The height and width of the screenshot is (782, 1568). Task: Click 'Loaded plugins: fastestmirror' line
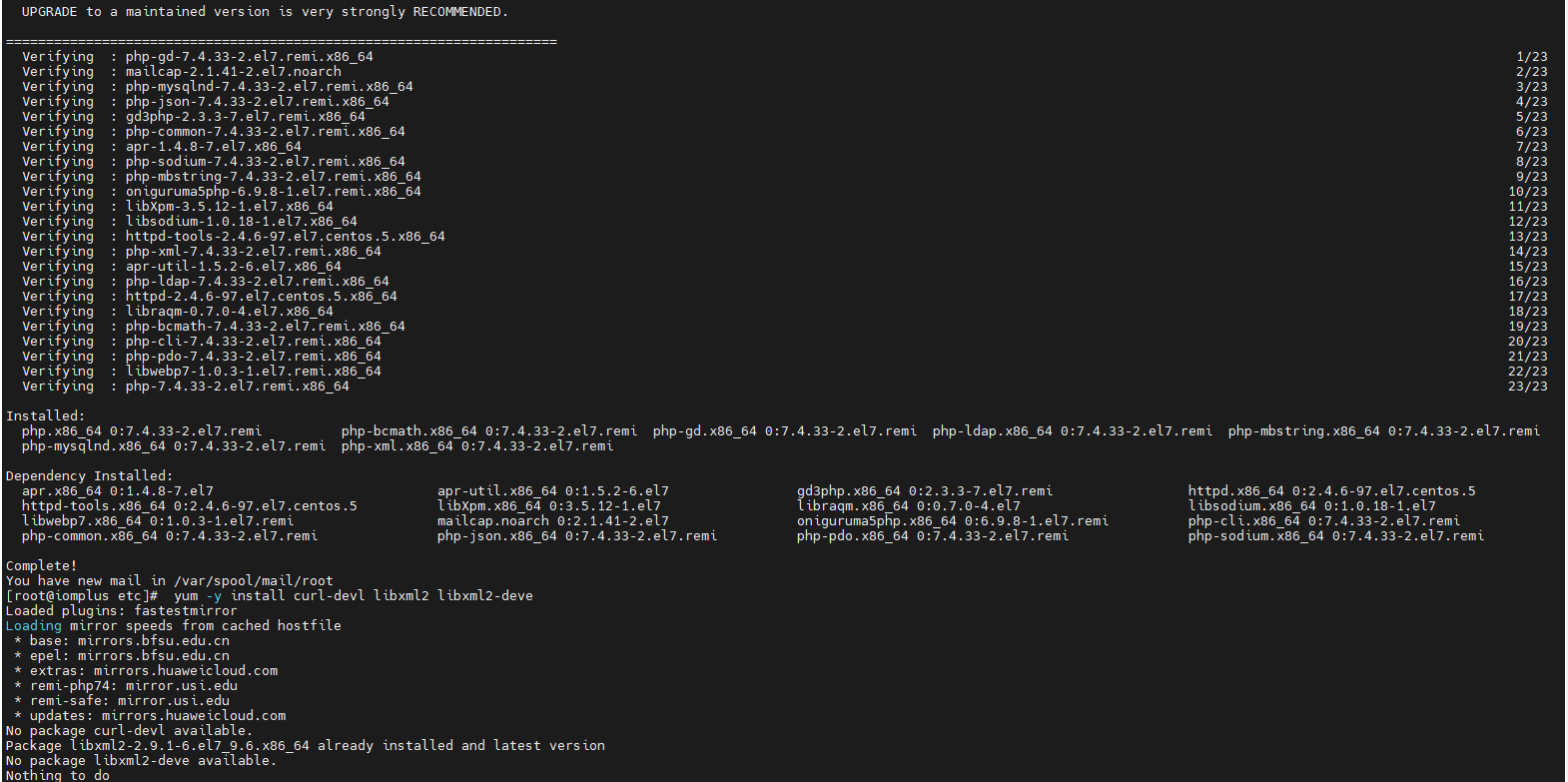[121, 610]
